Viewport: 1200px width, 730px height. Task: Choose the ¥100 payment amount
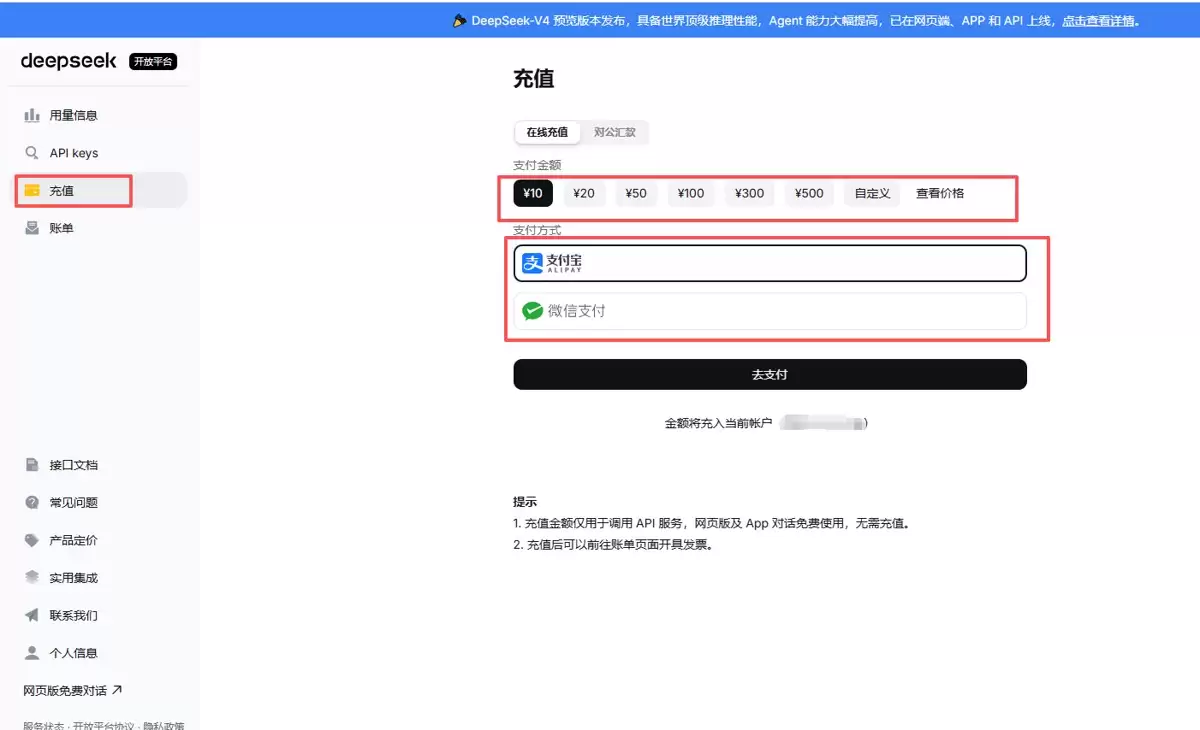pyautogui.click(x=691, y=193)
